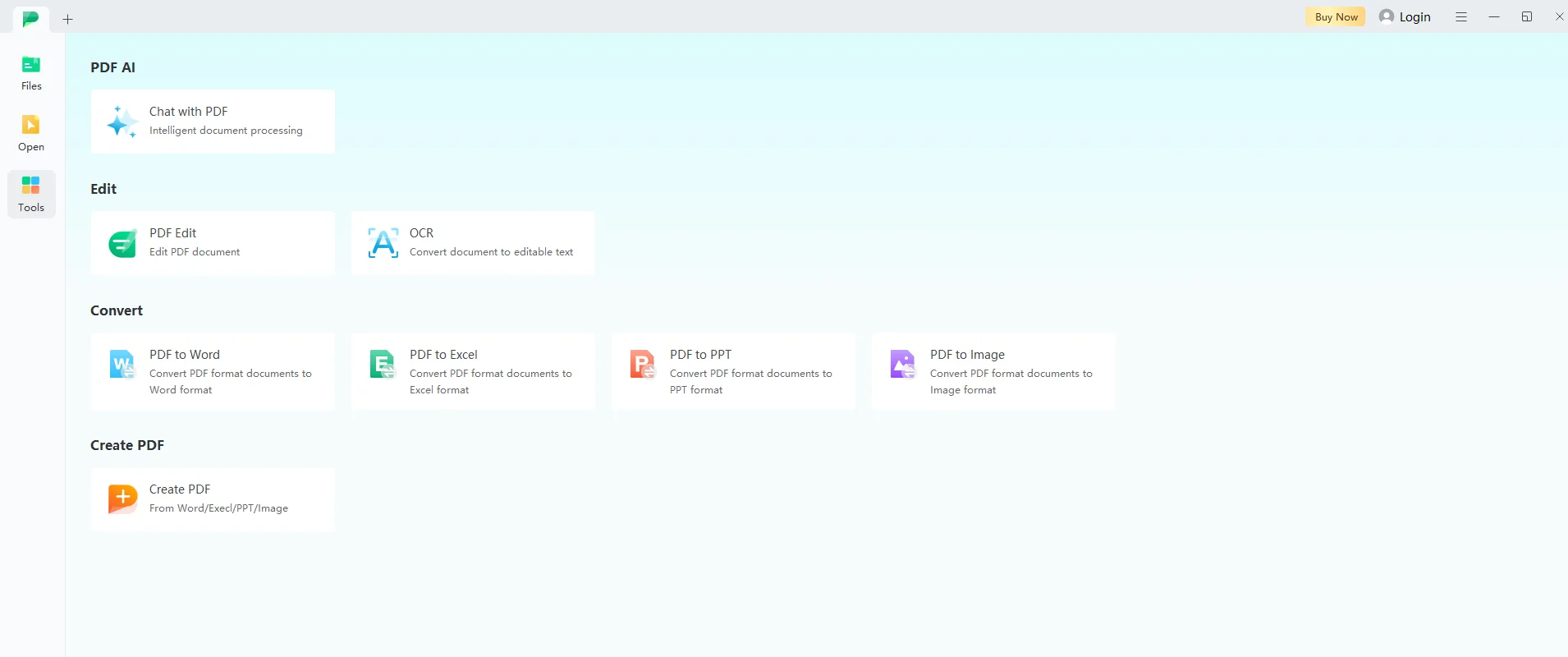
Task: Open PDF Edit title
Action: coord(173,233)
